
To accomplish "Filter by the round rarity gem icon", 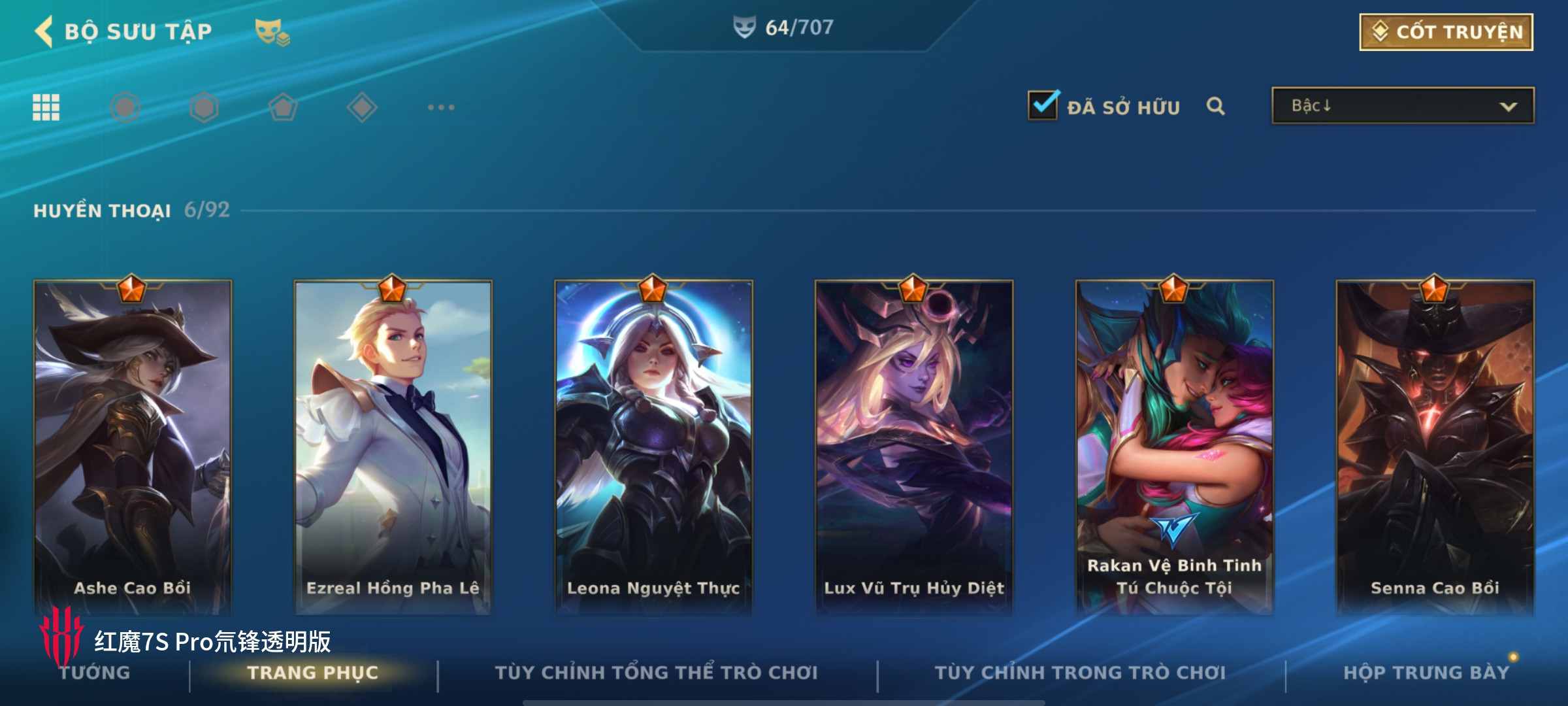I will (125, 107).
